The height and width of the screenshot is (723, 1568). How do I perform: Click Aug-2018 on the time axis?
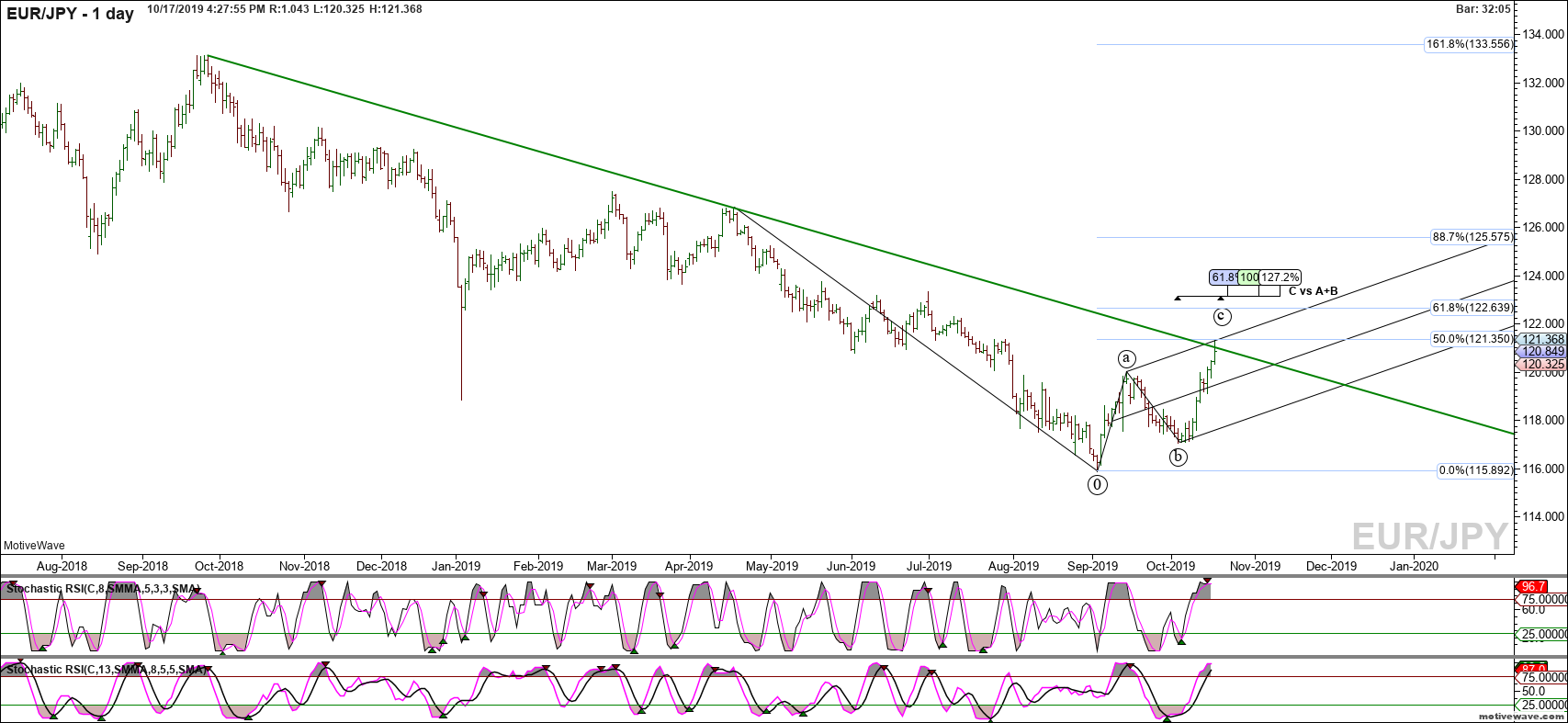(x=62, y=566)
